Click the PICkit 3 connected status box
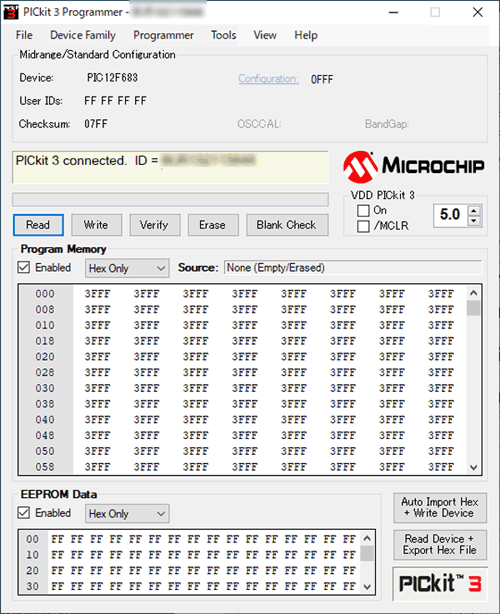Screen dimensions: 500x614 click(x=170, y=167)
